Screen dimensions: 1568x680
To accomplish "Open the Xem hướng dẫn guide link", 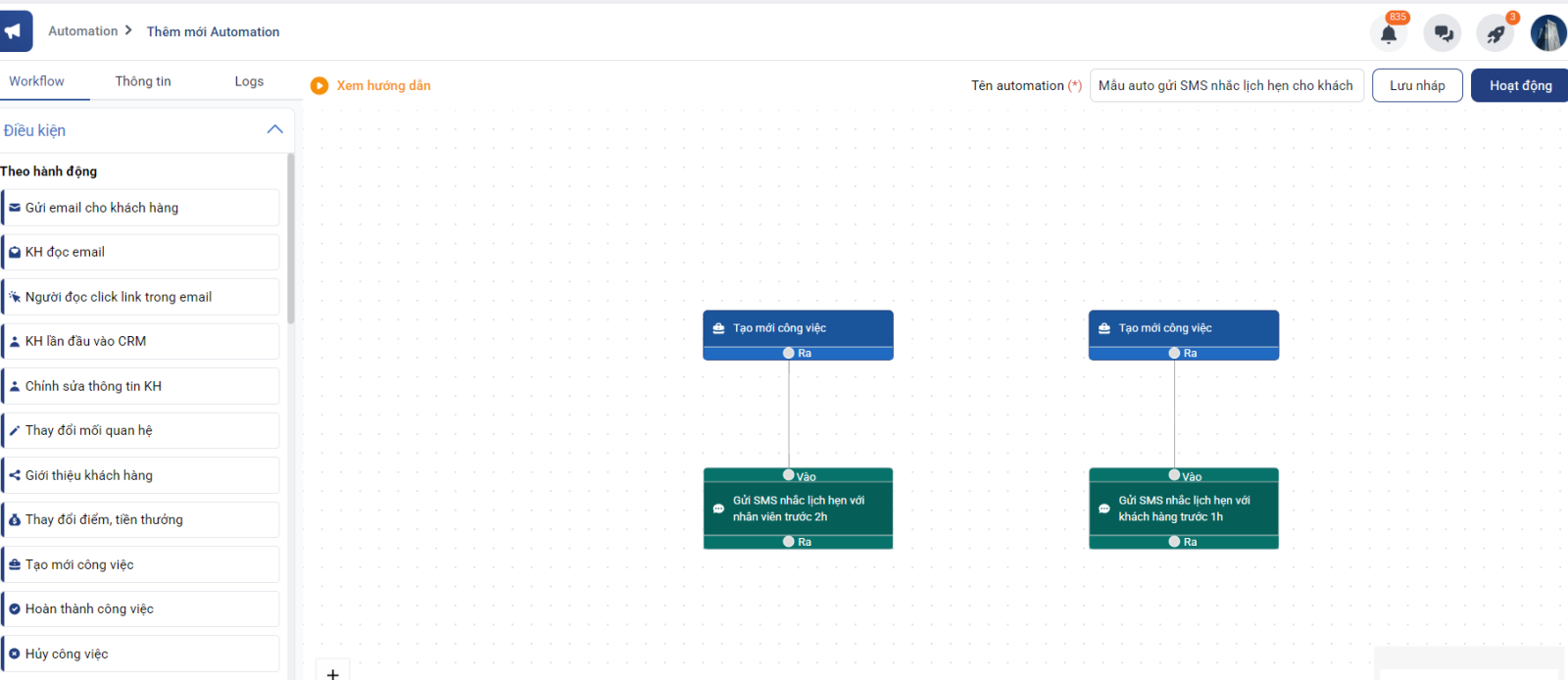I will (x=383, y=86).
